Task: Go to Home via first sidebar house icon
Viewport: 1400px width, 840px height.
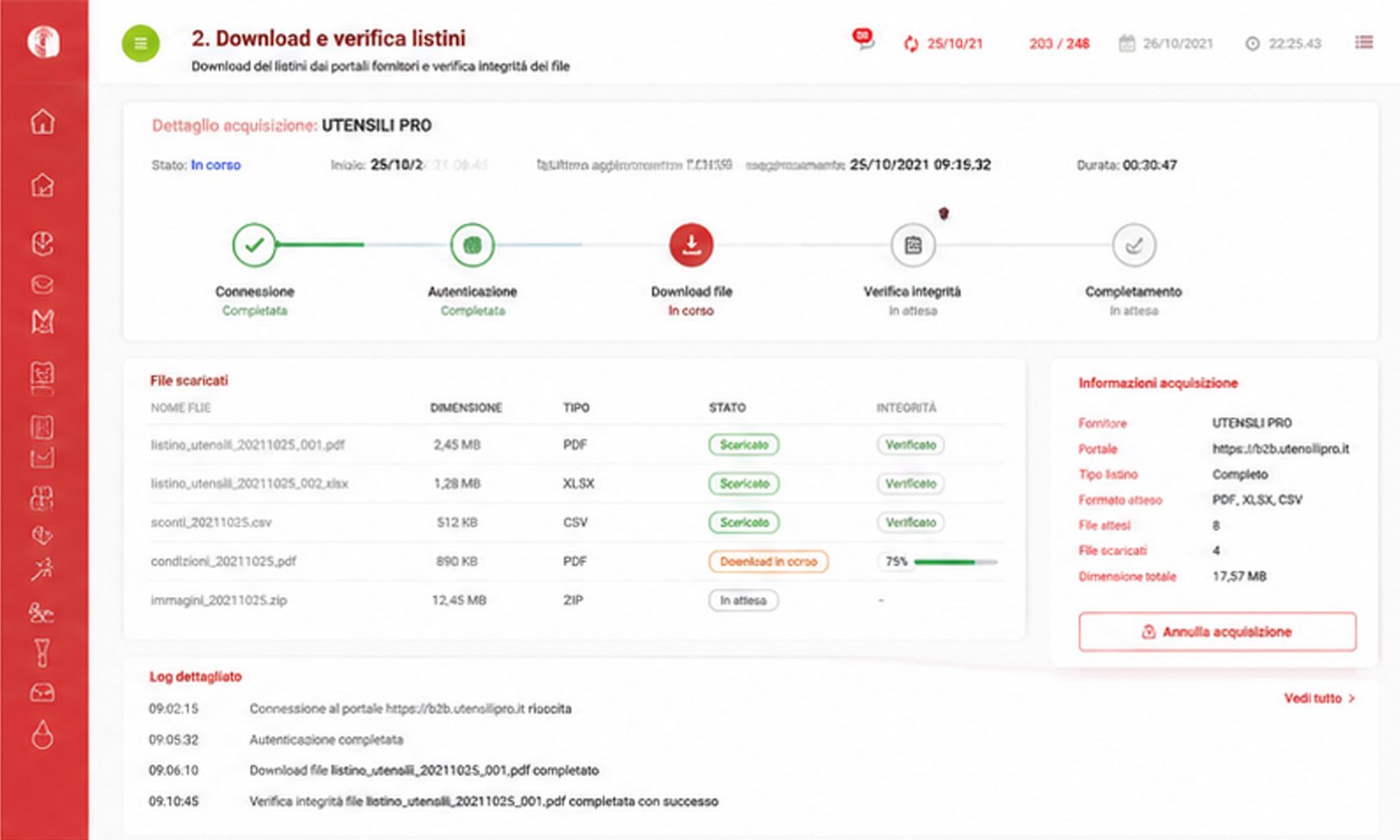Action: click(43, 122)
